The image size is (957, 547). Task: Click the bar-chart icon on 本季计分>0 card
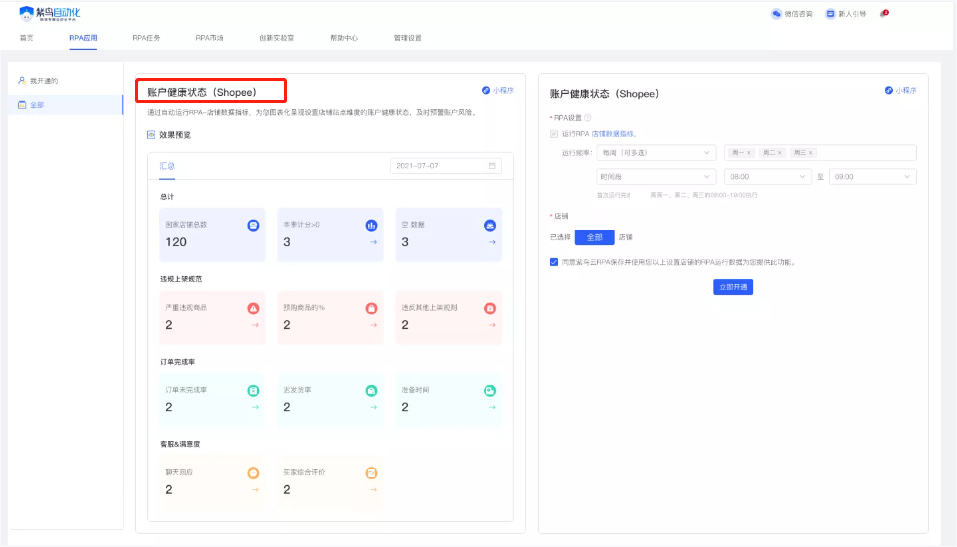point(371,226)
